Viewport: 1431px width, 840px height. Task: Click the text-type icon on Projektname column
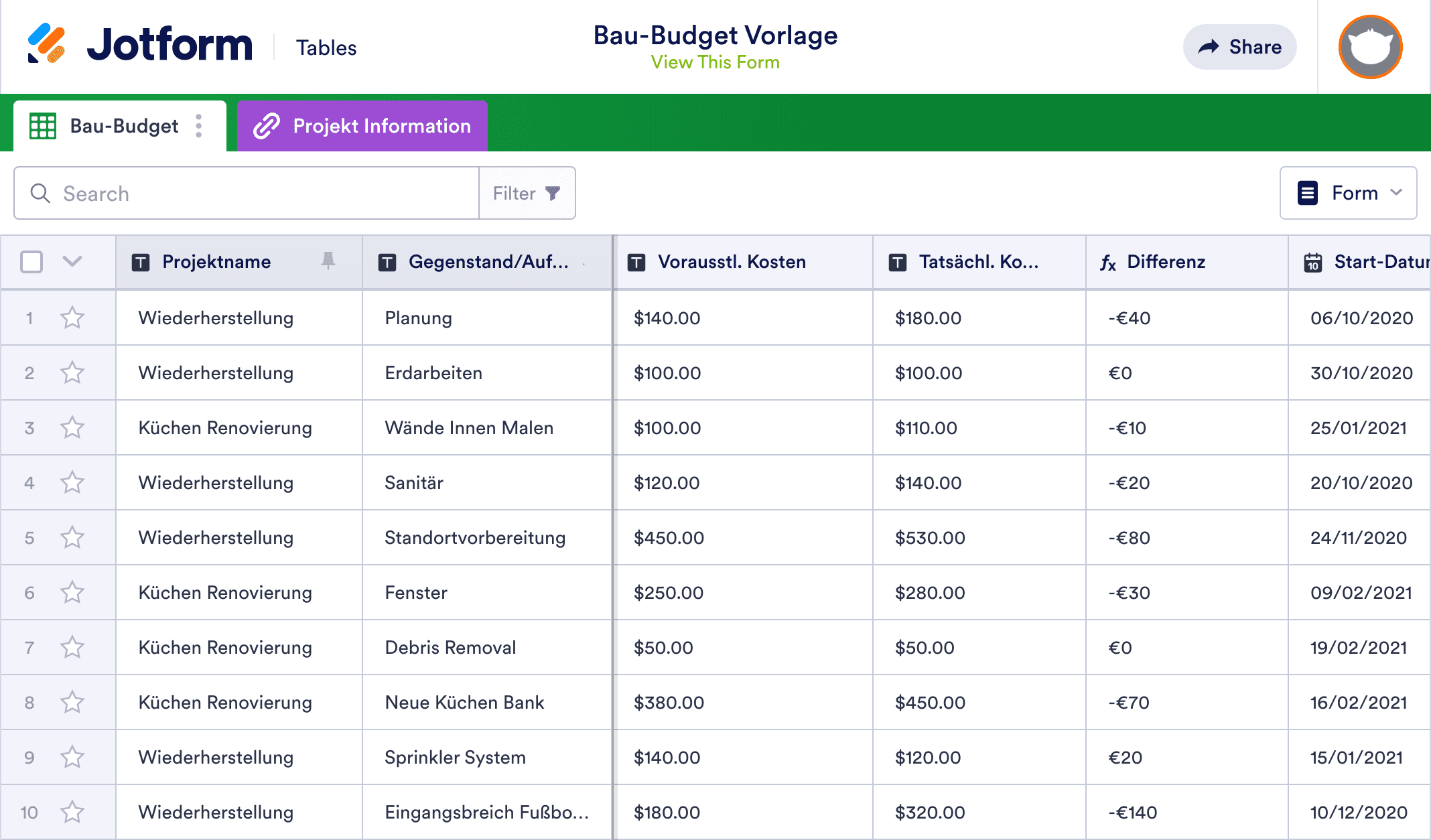click(141, 262)
